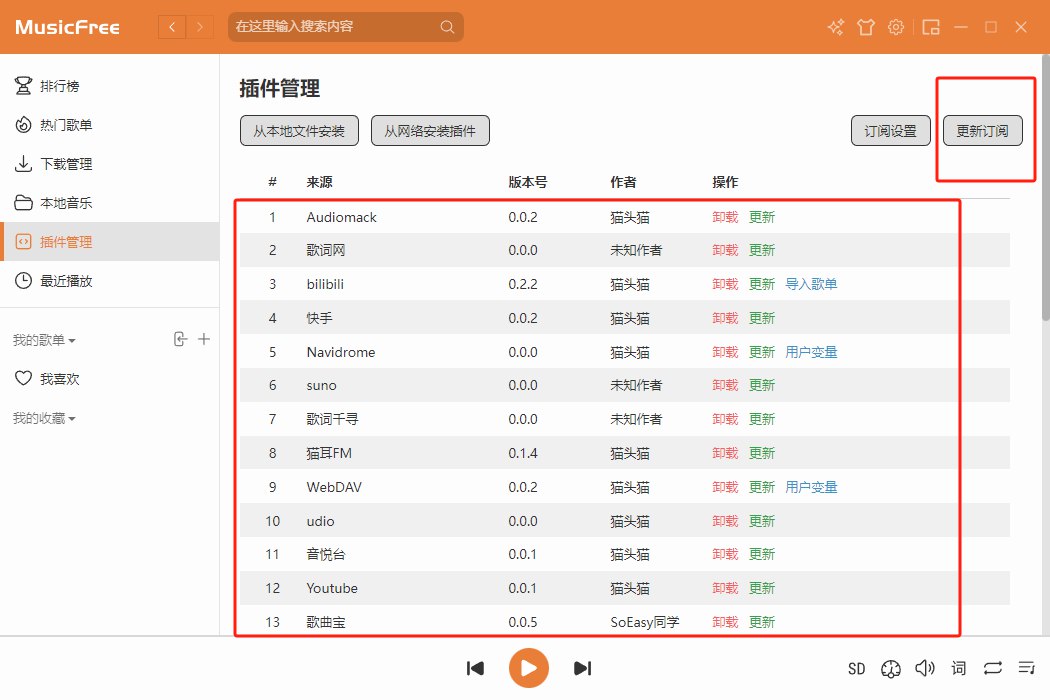Click the import playlist icon
Viewport: 1050px width, 700px height.
coord(180,339)
